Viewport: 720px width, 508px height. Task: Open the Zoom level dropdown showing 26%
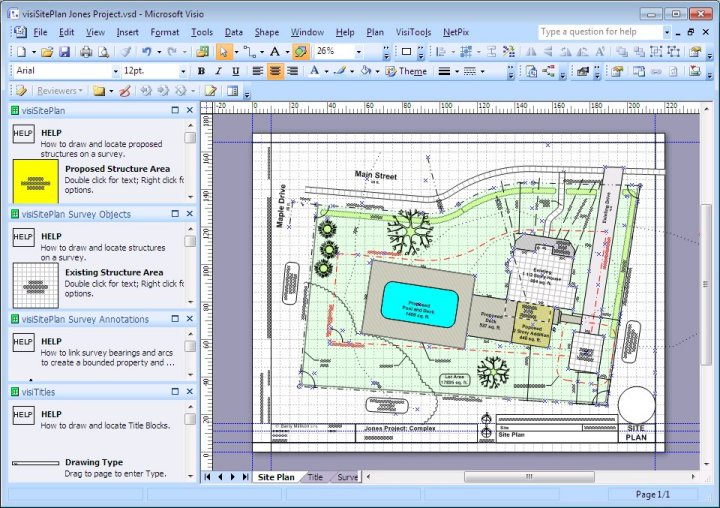point(359,51)
